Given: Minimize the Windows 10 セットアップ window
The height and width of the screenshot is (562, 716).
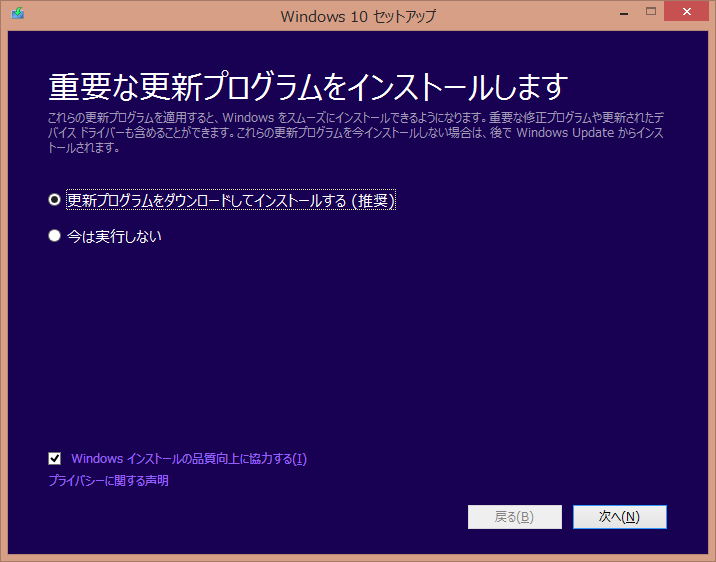Looking at the screenshot, I should [624, 13].
